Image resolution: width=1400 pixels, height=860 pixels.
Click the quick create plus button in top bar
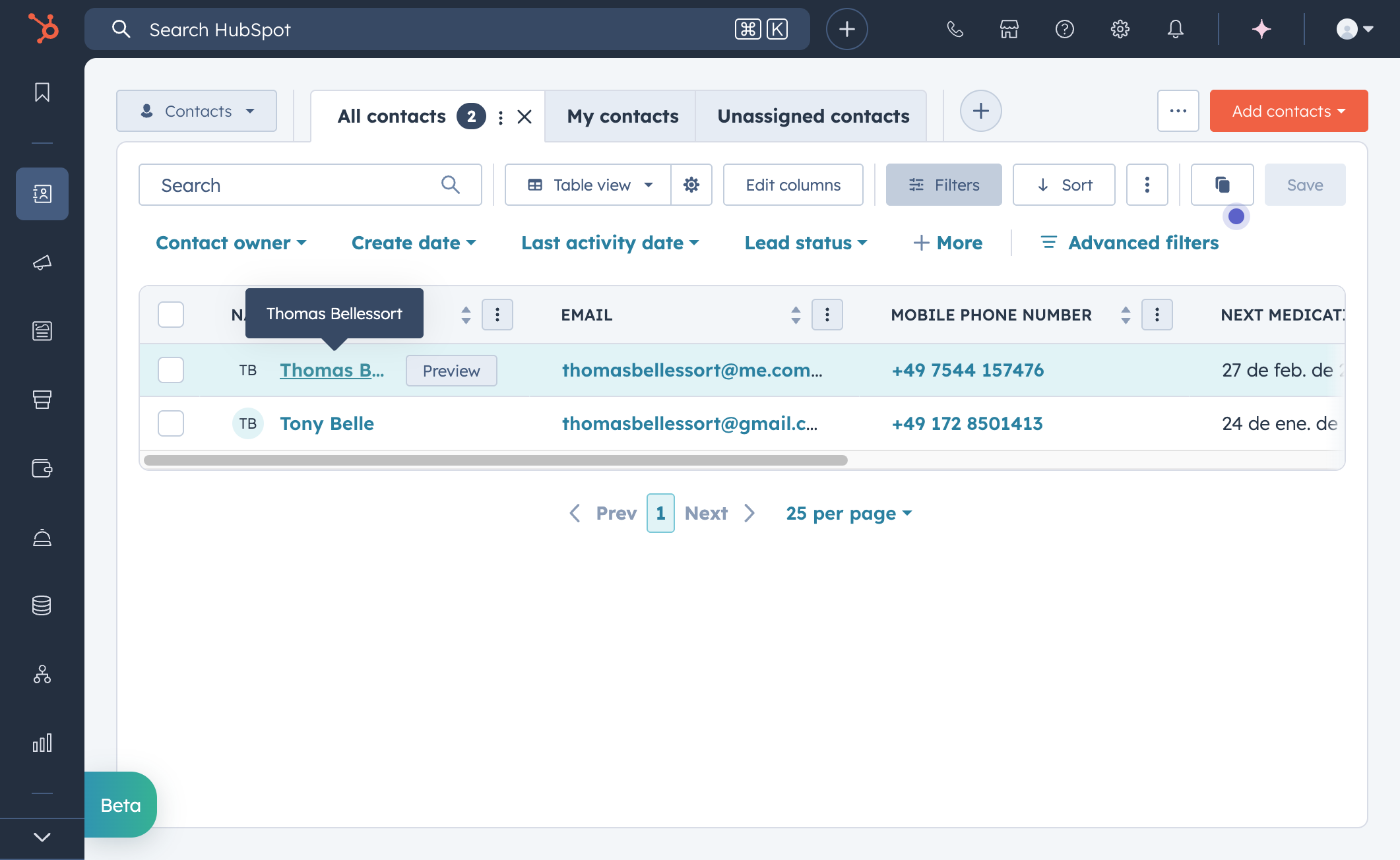coord(847,29)
